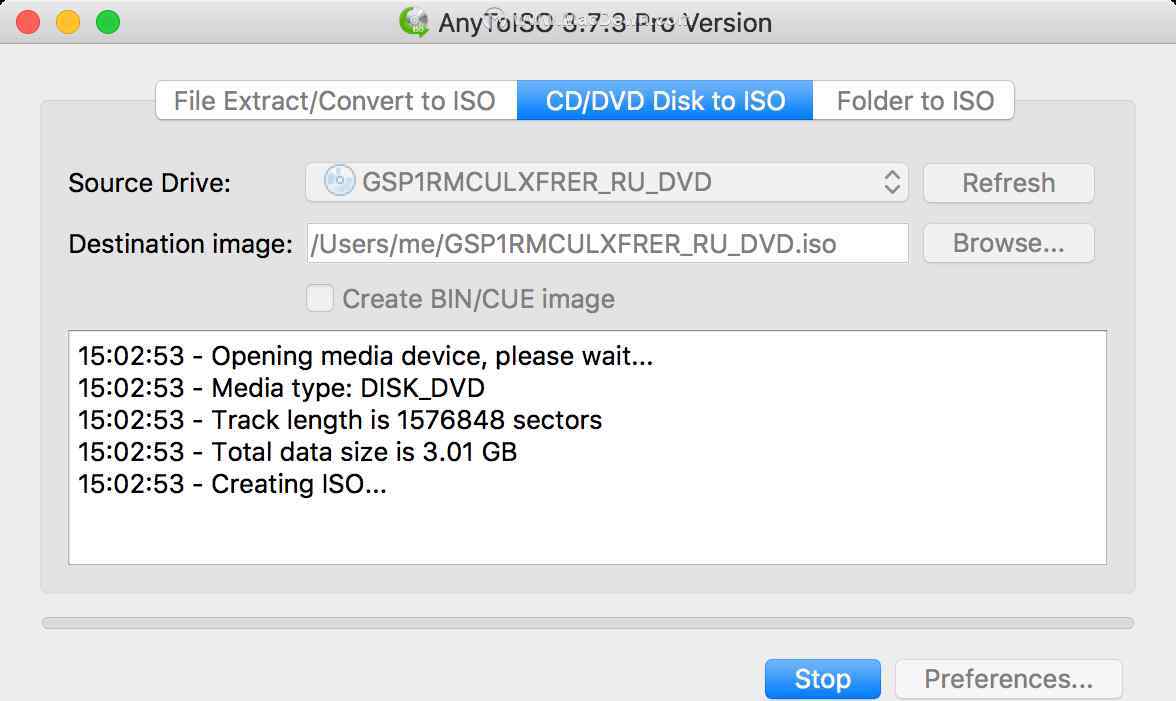Click the AnyToISO app icon in title bar
This screenshot has height=701, width=1176.
(x=414, y=22)
